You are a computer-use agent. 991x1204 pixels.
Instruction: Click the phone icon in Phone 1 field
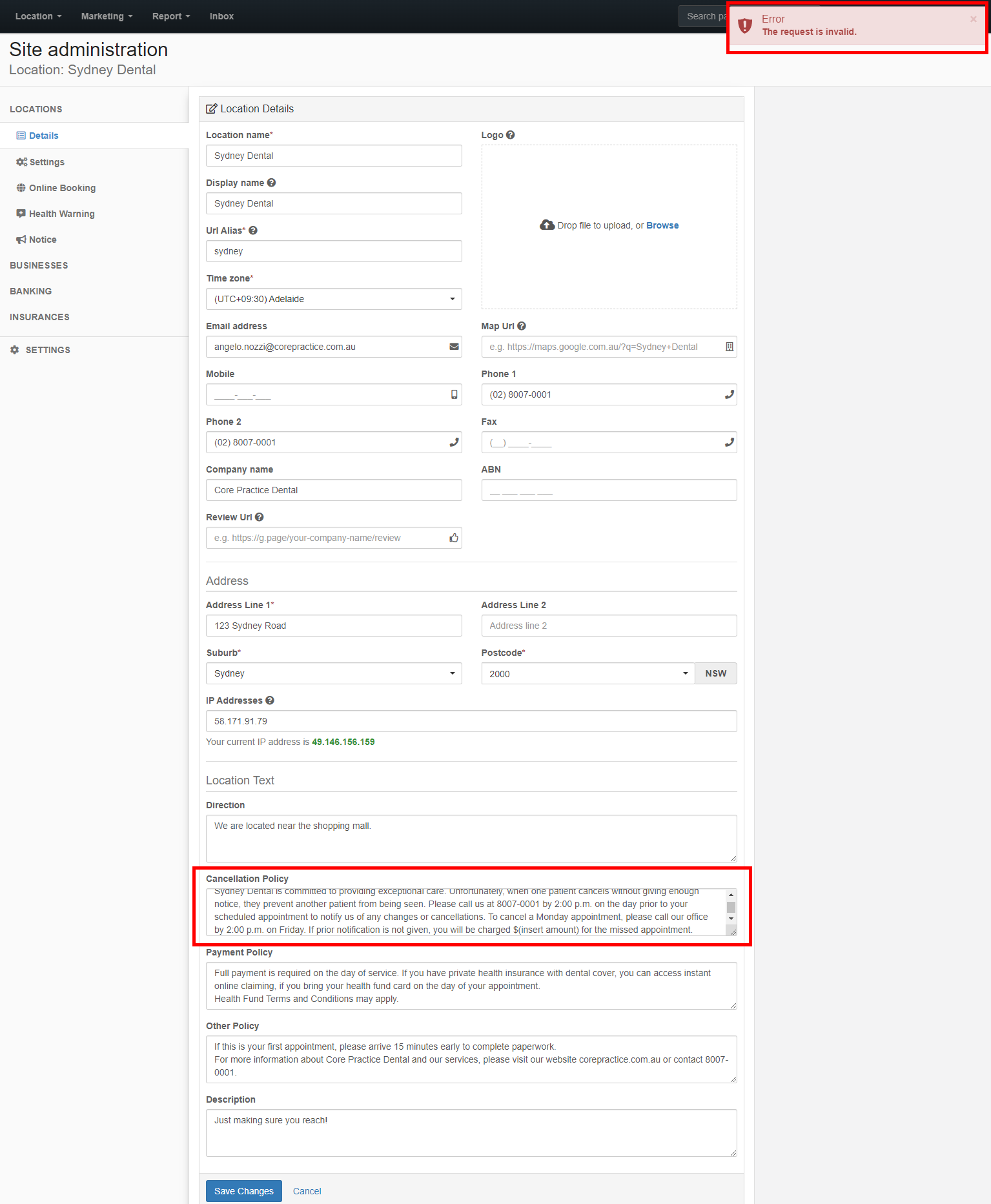[729, 394]
